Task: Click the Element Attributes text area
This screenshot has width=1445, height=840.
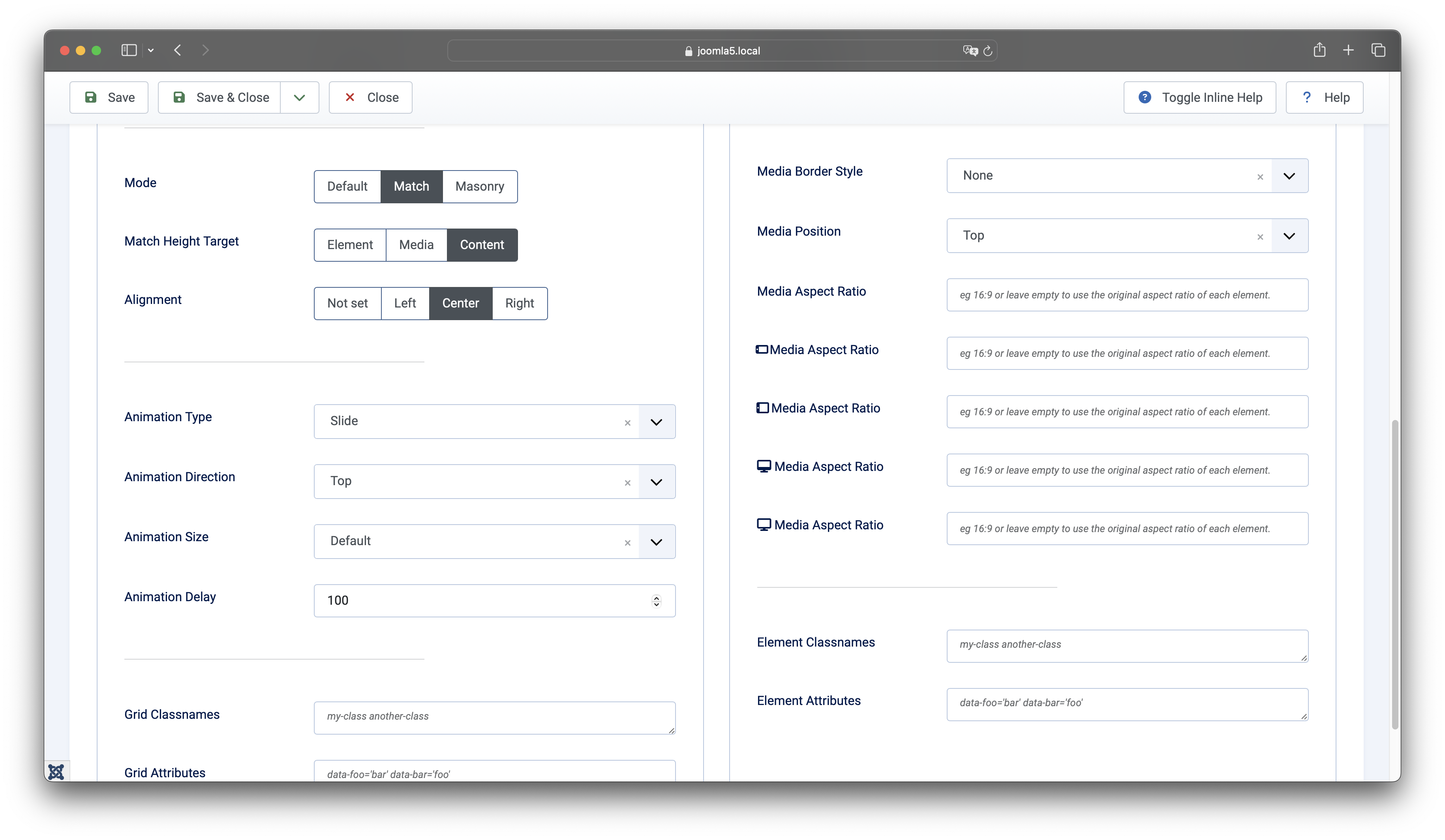Action: pos(1127,705)
